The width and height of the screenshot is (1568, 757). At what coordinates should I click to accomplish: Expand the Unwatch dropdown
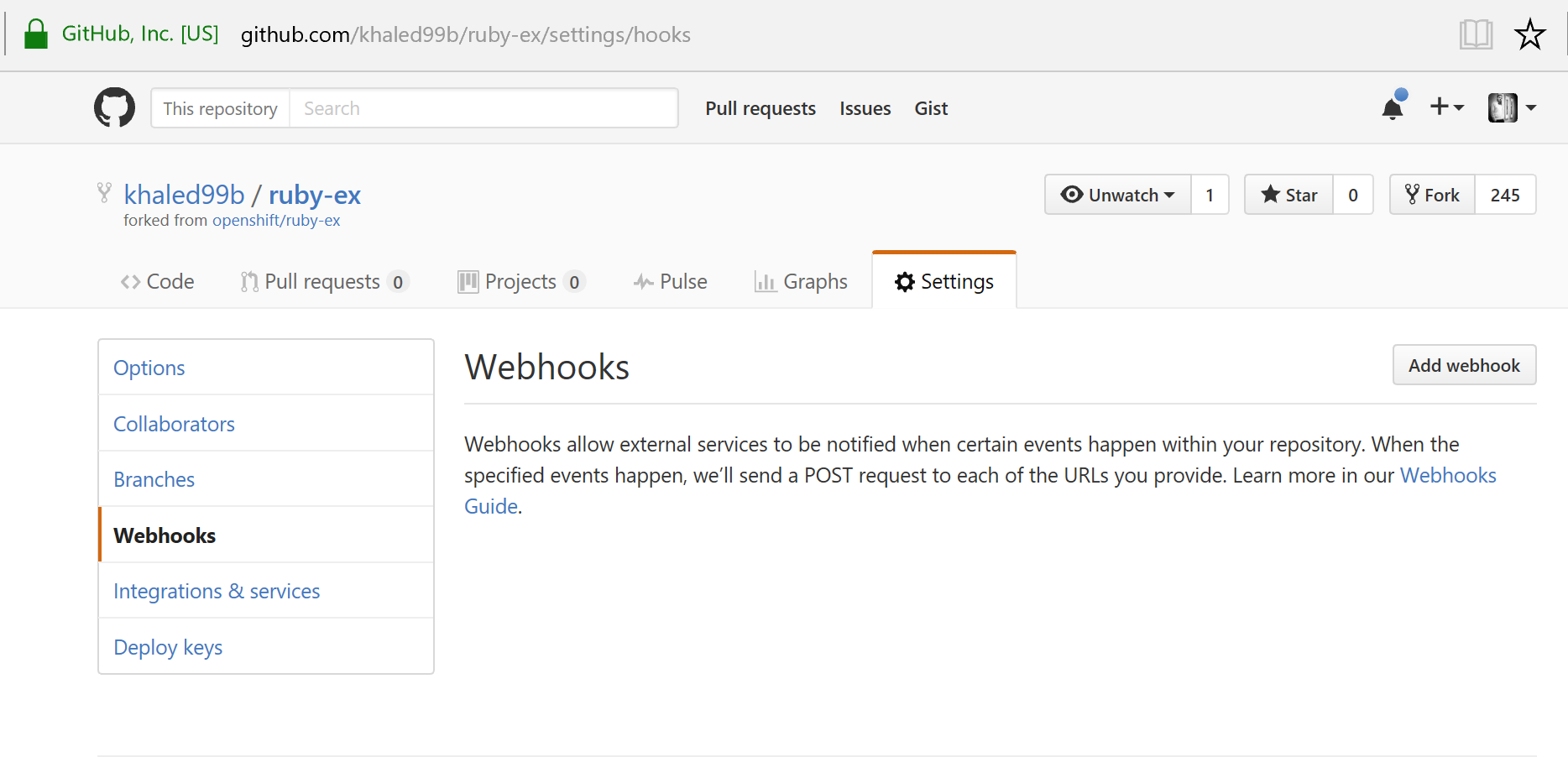[x=1117, y=195]
